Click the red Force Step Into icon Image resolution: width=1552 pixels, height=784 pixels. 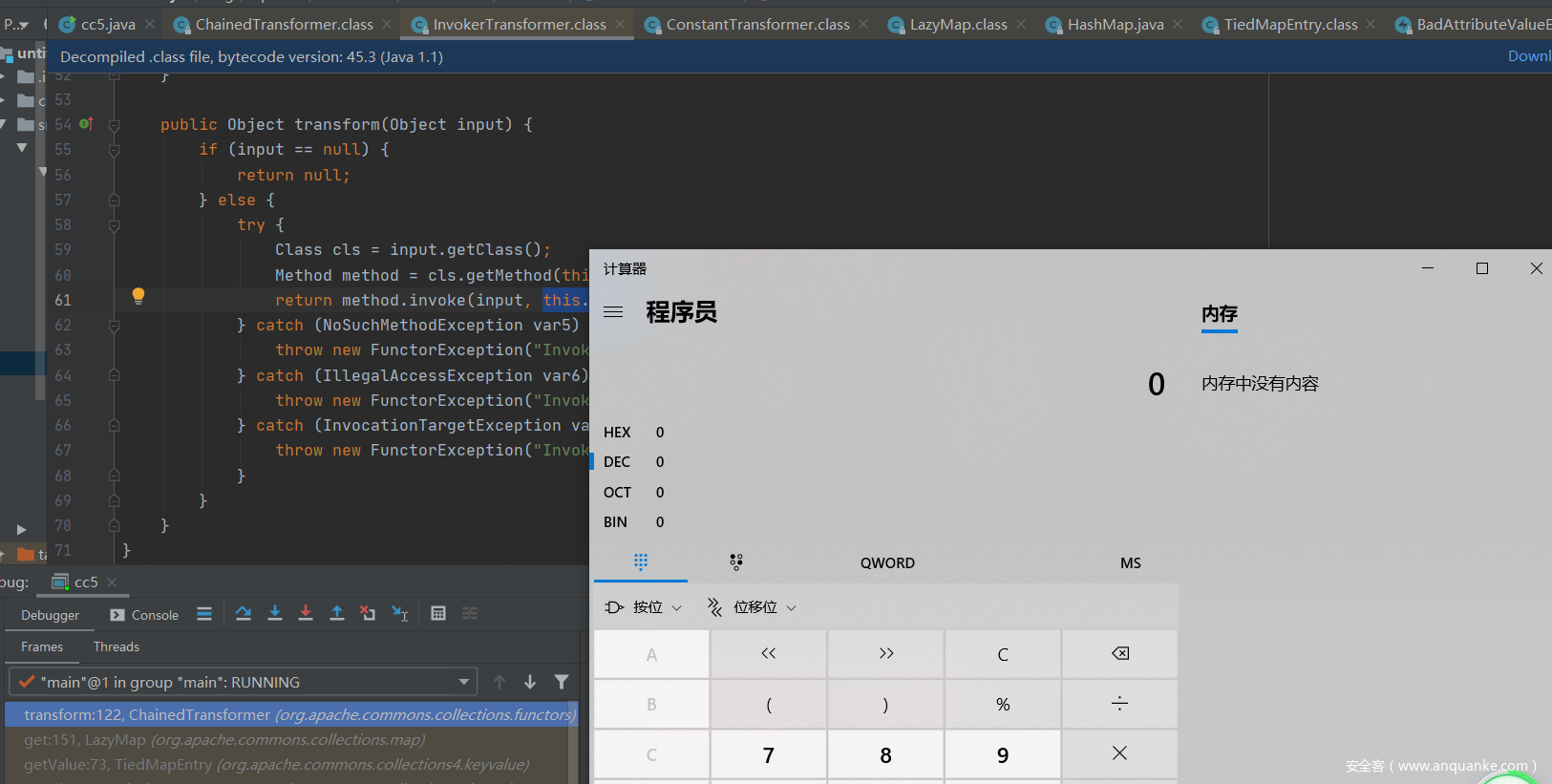pyautogui.click(x=306, y=613)
